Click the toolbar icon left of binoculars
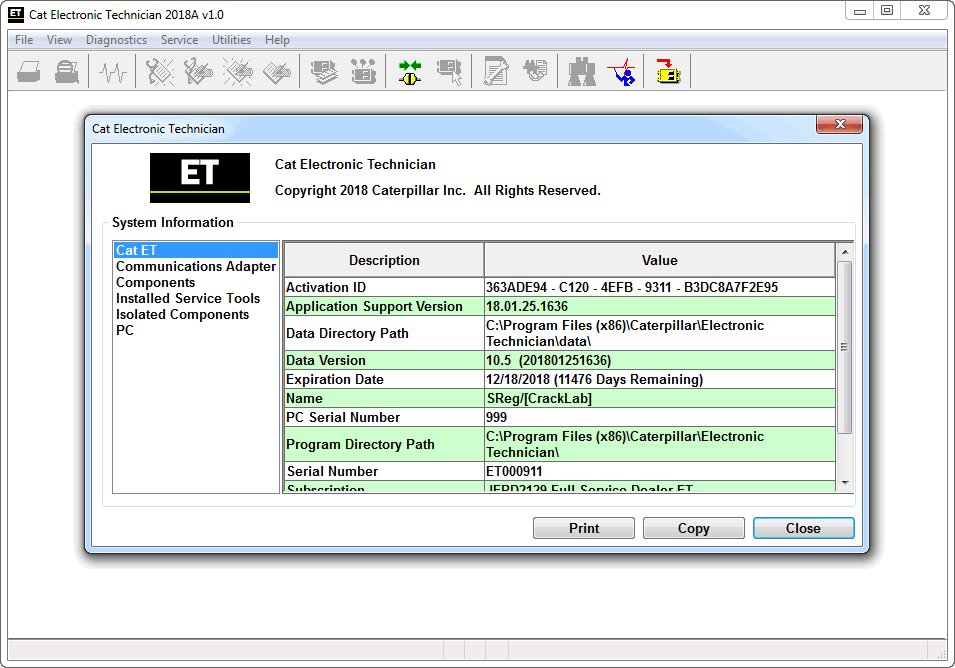955x668 pixels. point(535,72)
